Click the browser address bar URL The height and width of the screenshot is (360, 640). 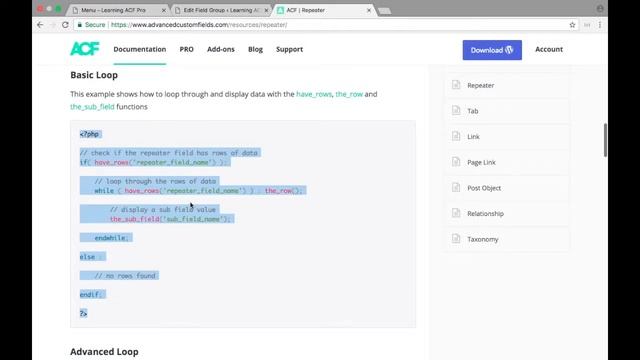tap(199, 25)
